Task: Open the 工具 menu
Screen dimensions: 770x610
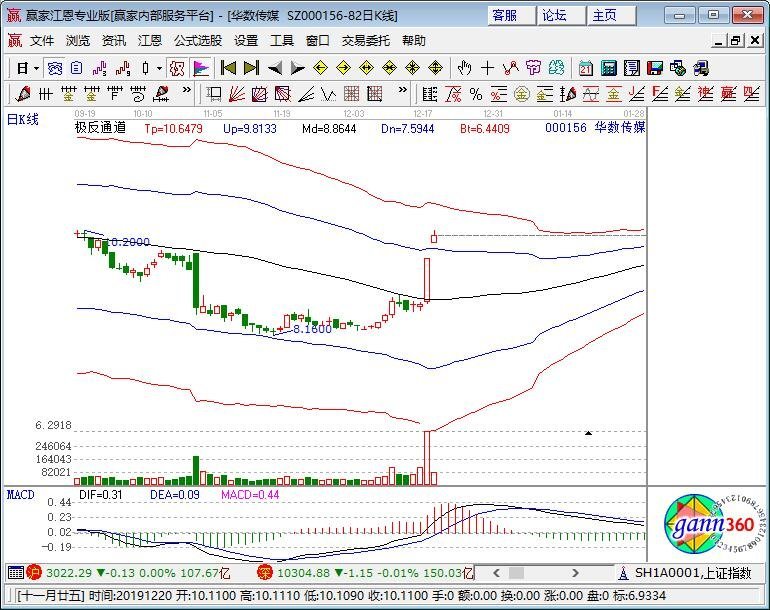Action: tap(282, 41)
